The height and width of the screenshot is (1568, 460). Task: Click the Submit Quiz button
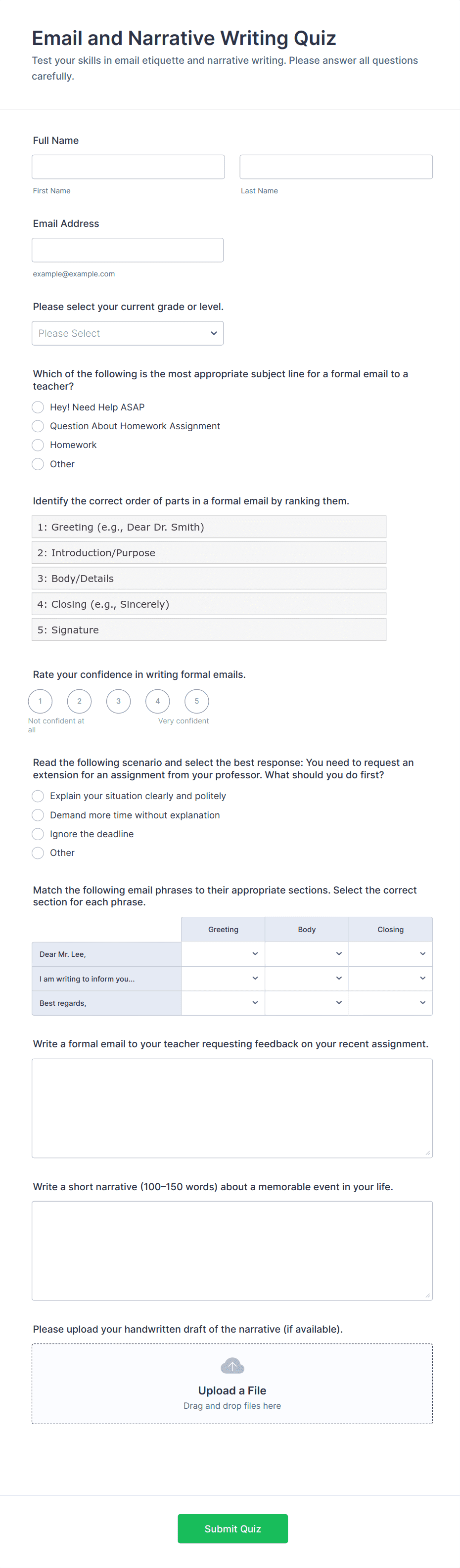(x=232, y=1528)
